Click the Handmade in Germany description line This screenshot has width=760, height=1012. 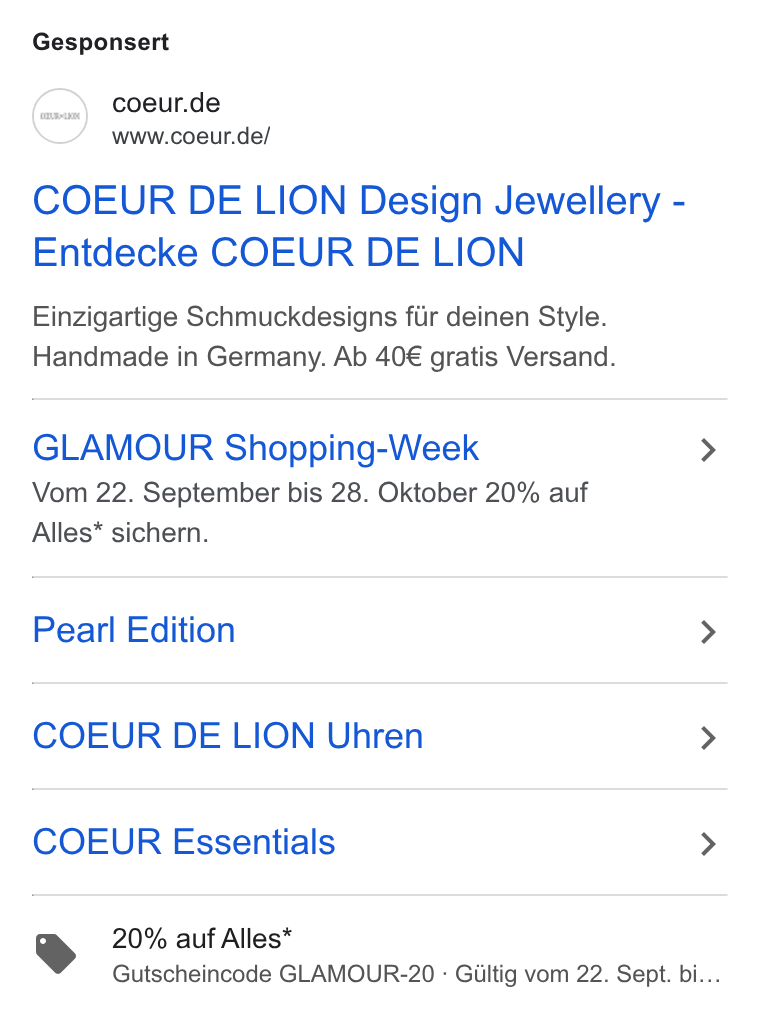tap(324, 357)
